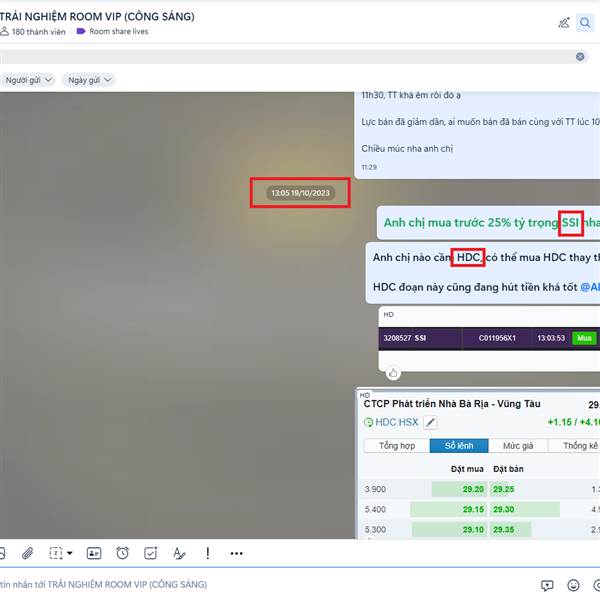Expand the screen capture options arrow
600x600 pixels.
(70, 553)
